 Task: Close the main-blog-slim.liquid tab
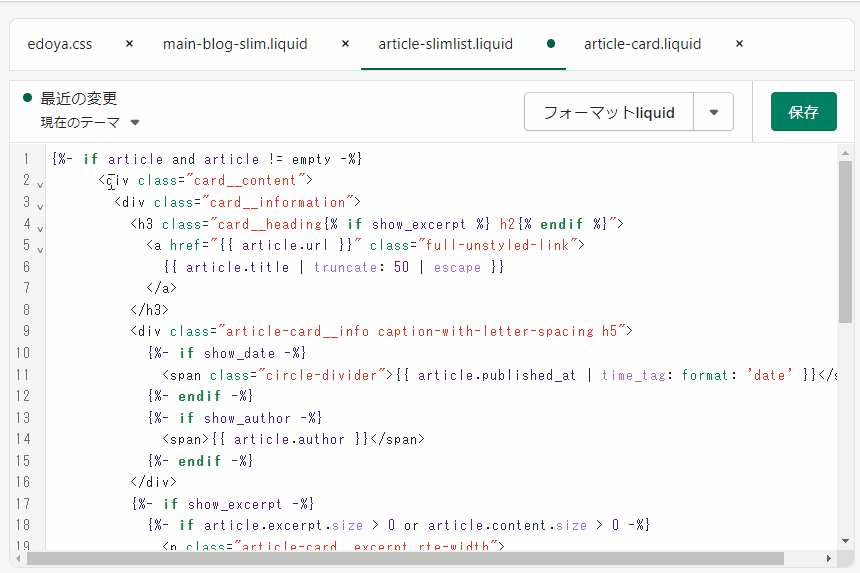345,44
